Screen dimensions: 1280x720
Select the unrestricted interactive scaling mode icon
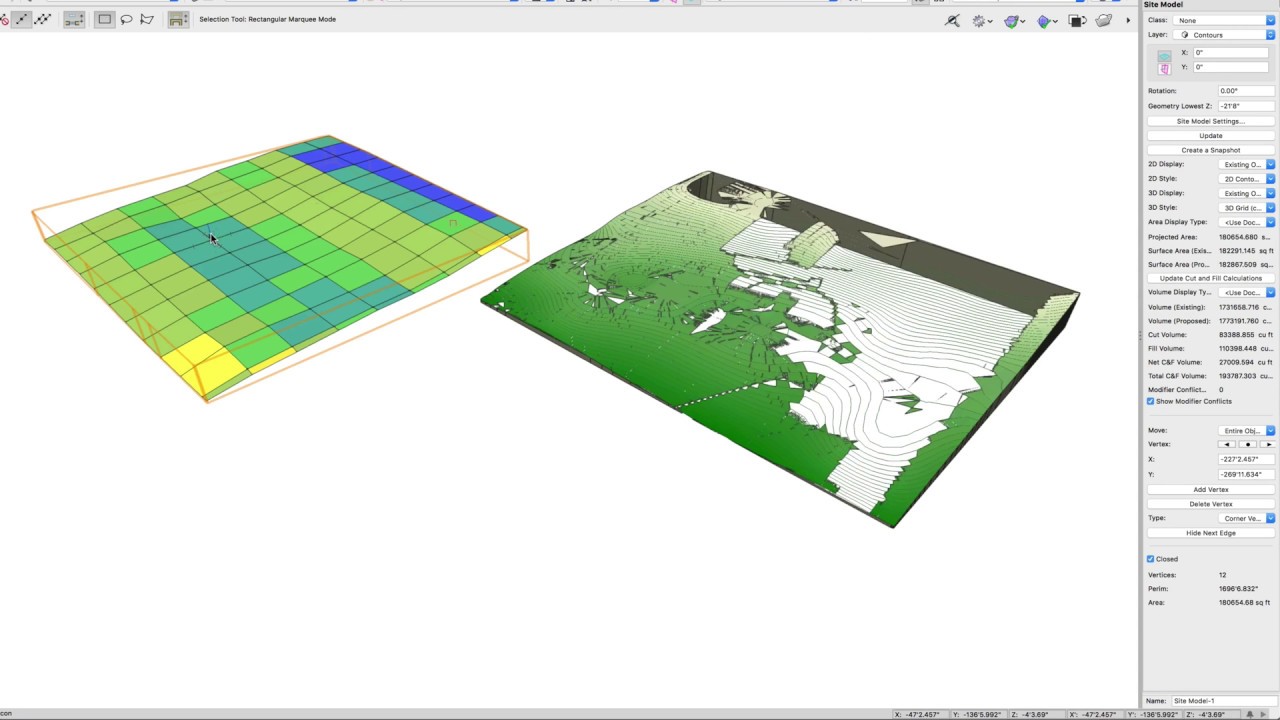click(42, 19)
